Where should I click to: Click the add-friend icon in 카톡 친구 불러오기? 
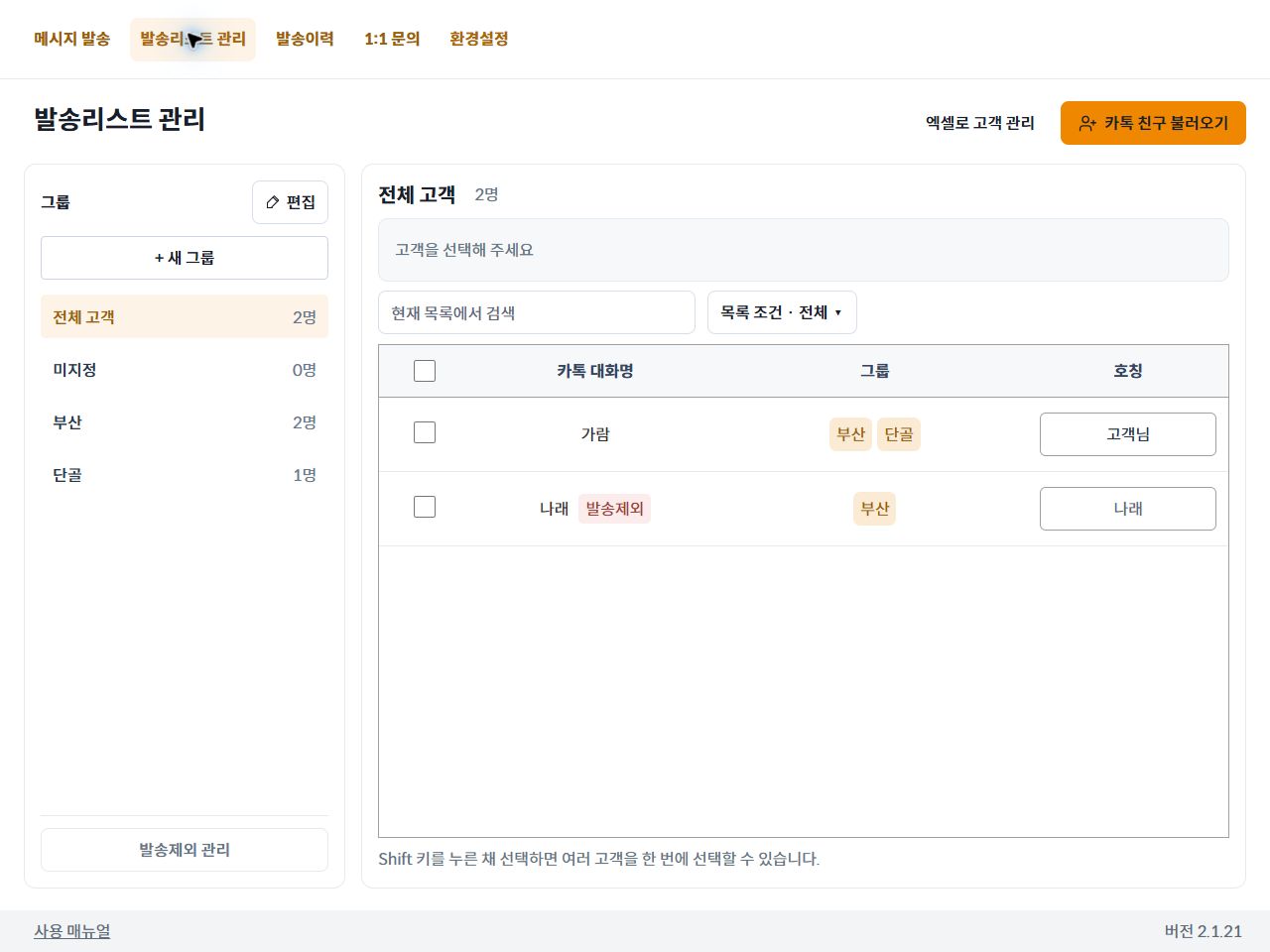coord(1087,123)
